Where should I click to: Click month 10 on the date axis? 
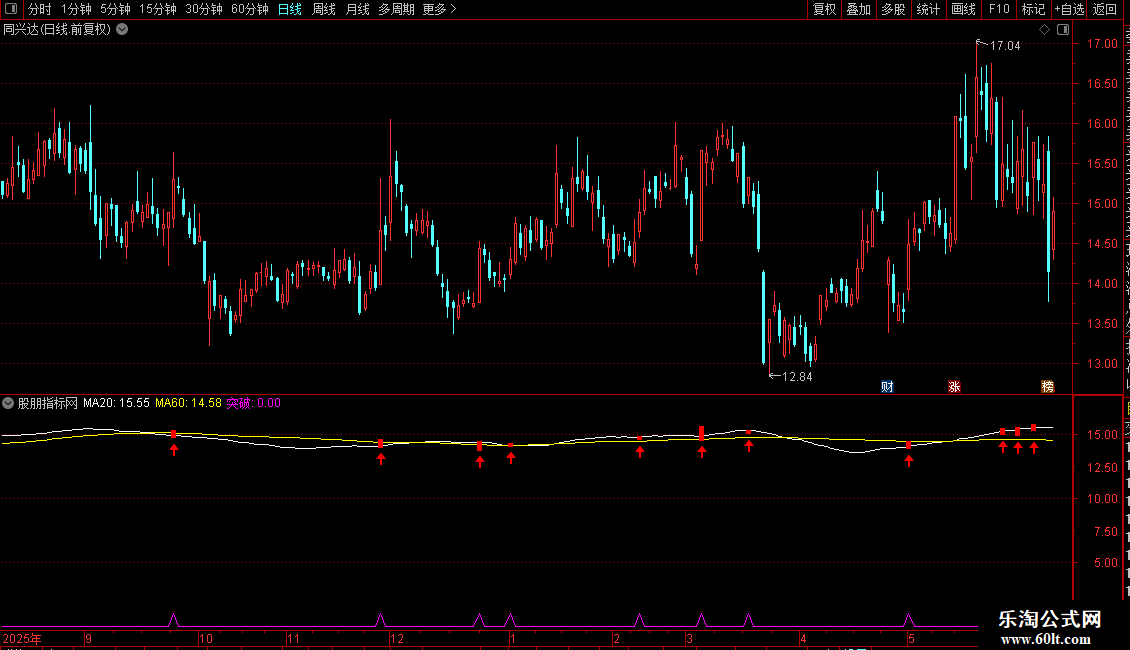206,638
